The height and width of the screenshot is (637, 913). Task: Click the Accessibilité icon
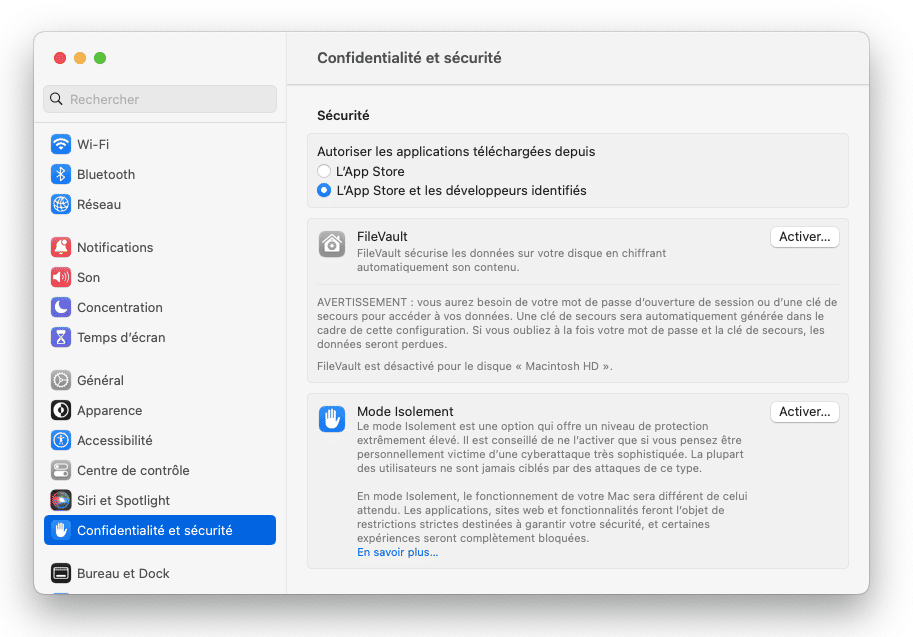pos(61,440)
